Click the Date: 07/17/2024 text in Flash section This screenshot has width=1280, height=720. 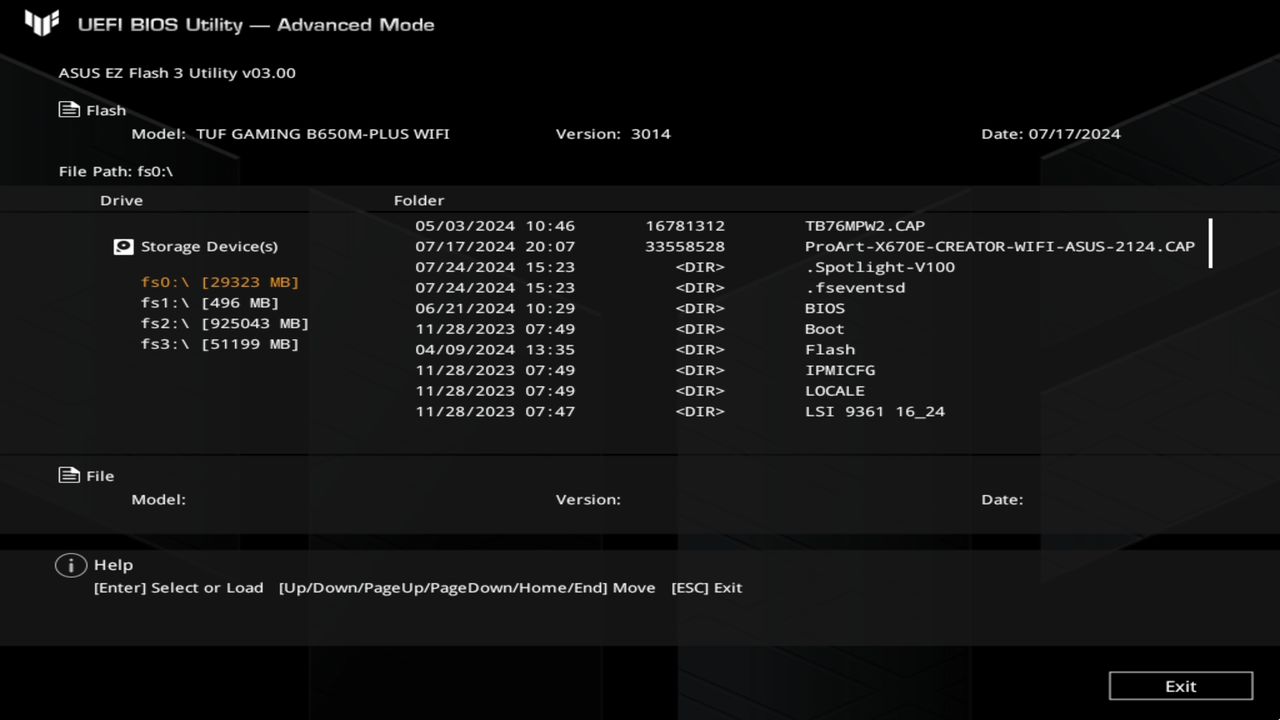(1051, 134)
